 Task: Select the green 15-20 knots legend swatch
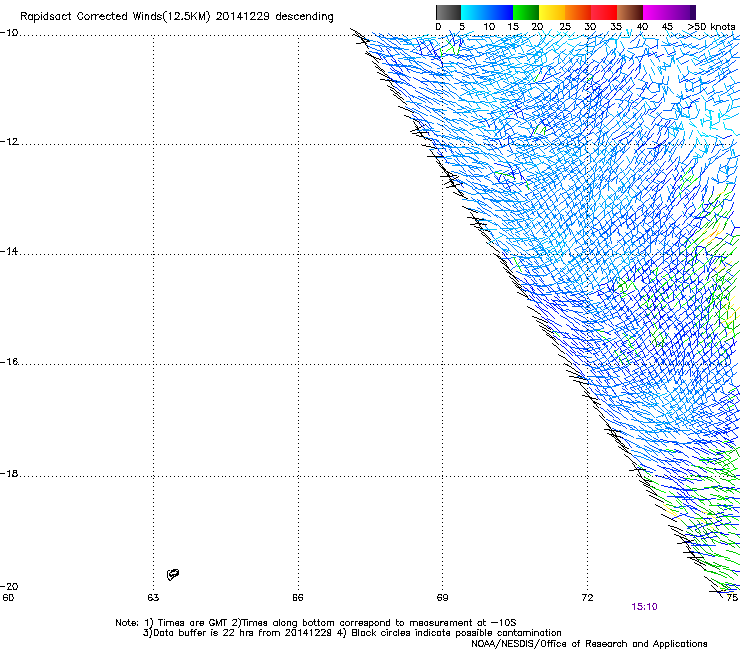pos(526,12)
